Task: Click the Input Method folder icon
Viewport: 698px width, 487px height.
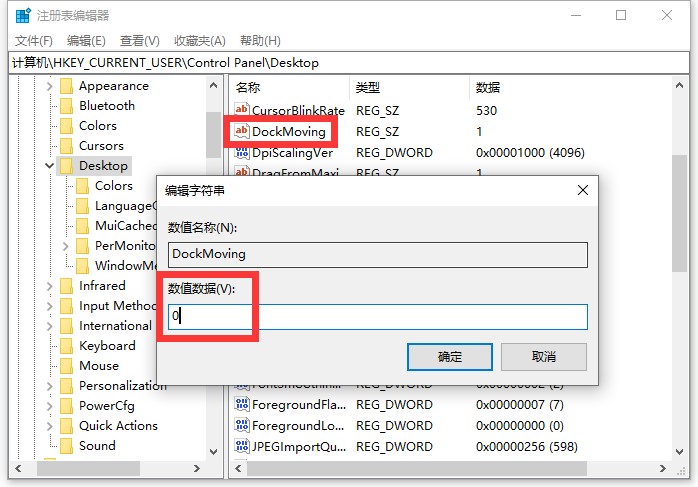Action: pyautogui.click(x=66, y=306)
